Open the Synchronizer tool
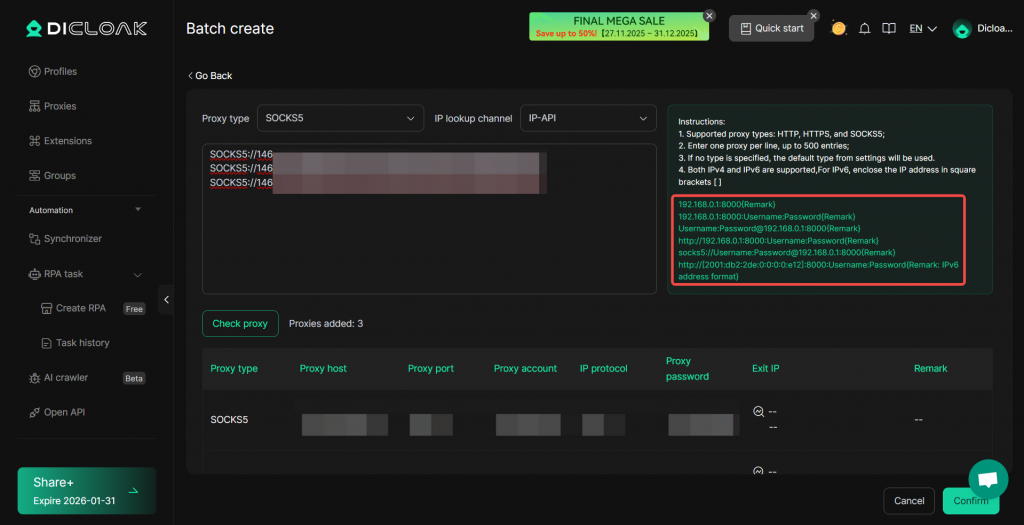This screenshot has width=1024, height=525. [x=72, y=239]
